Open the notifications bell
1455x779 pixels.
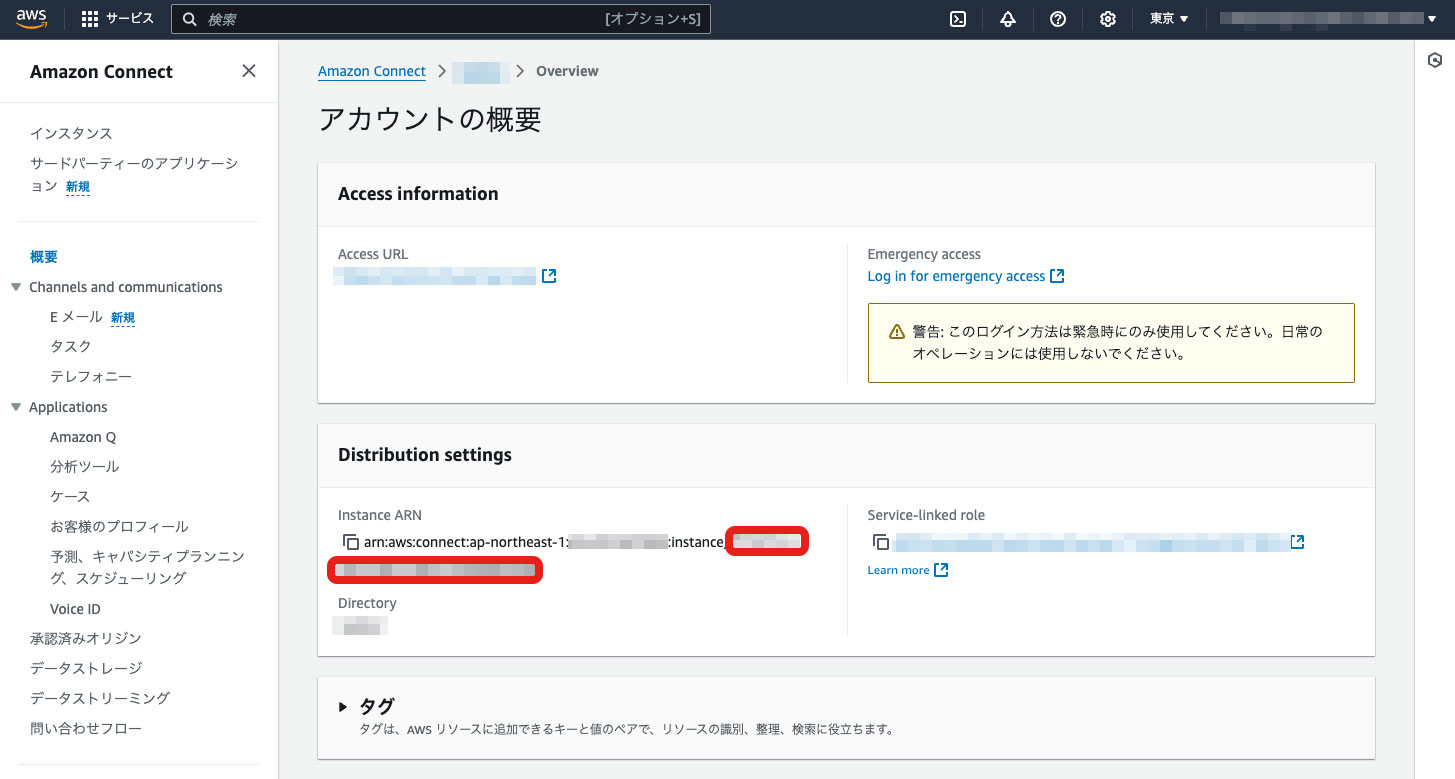1008,19
